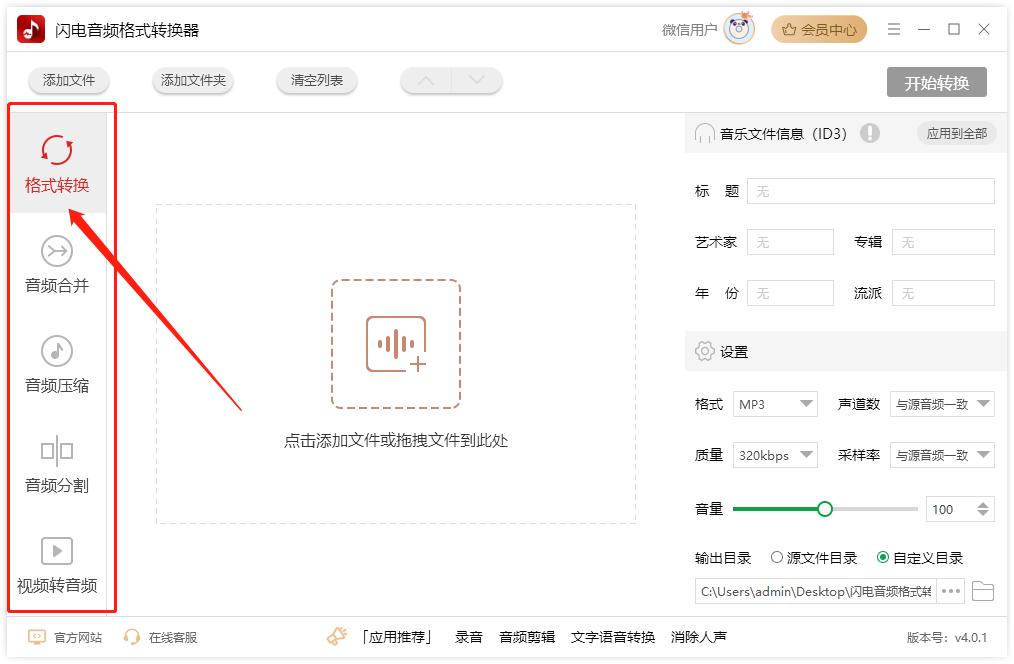The width and height of the screenshot is (1014, 664).
Task: Switch to 音频合并 (audio merge) mode
Action: pos(58,267)
